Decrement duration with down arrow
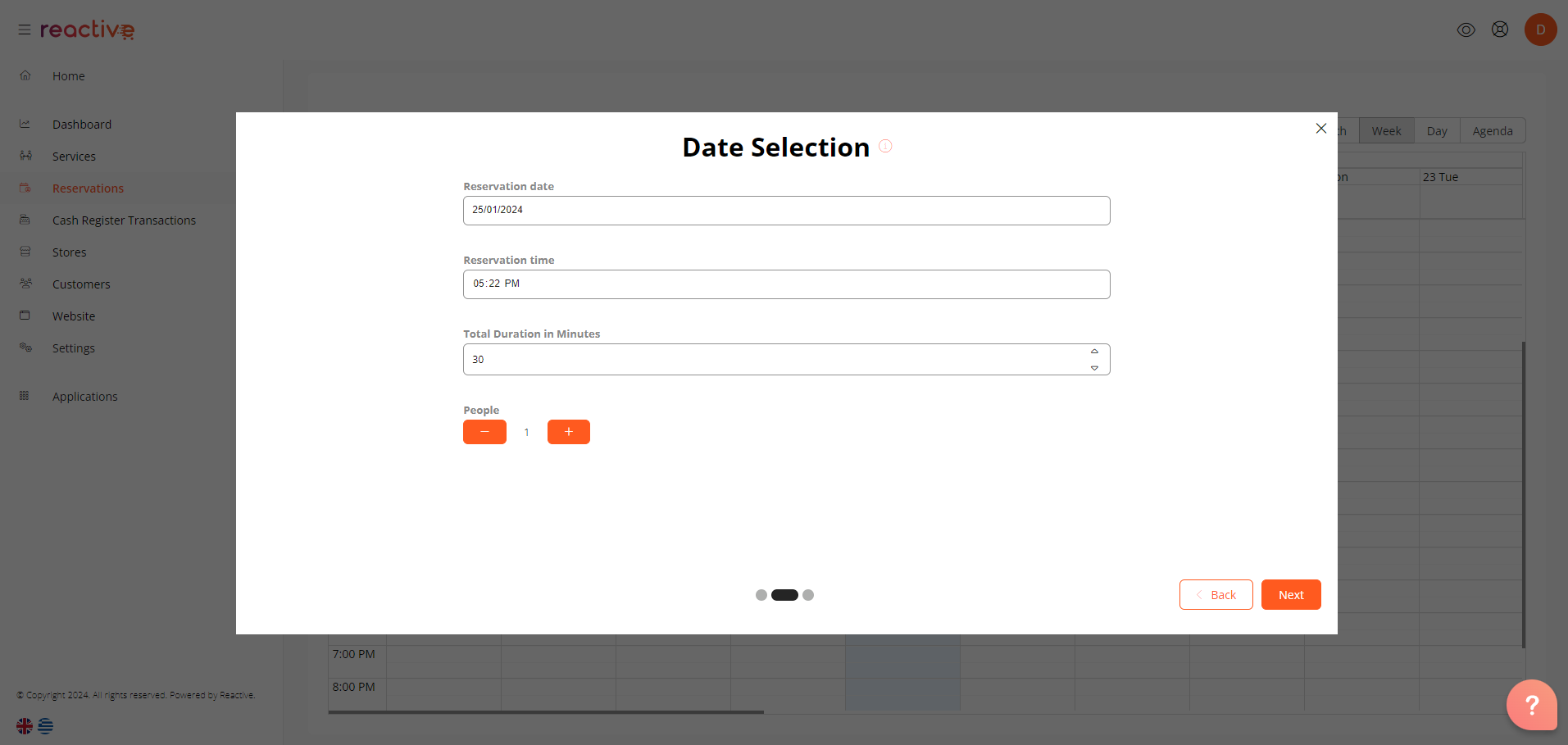Image resolution: width=1568 pixels, height=745 pixels. pyautogui.click(x=1094, y=368)
